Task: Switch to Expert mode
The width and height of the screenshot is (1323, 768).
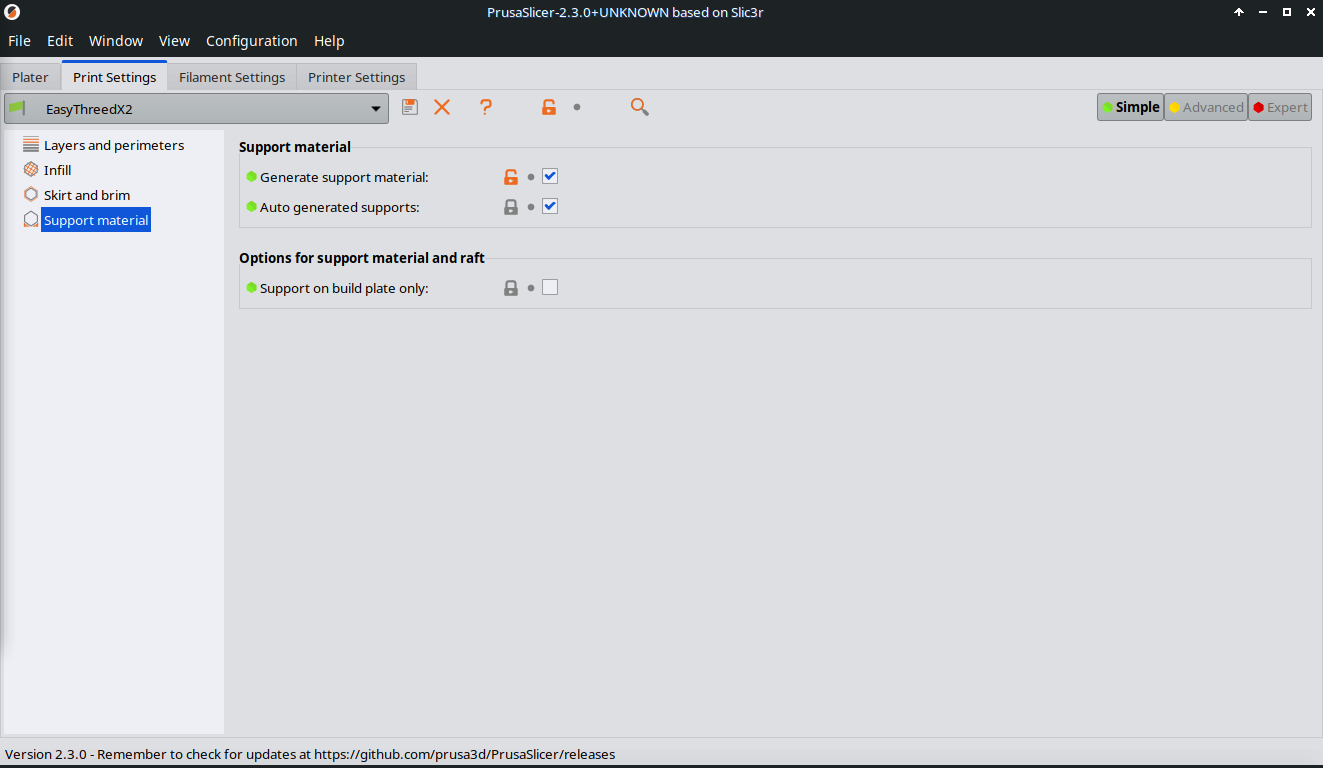Action: (x=1280, y=107)
